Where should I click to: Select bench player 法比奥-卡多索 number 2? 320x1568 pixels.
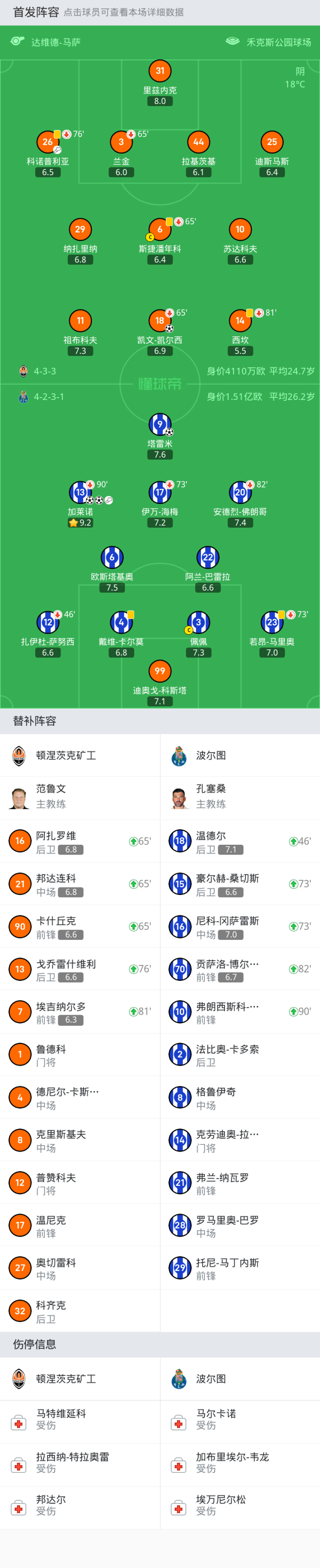[240, 1055]
